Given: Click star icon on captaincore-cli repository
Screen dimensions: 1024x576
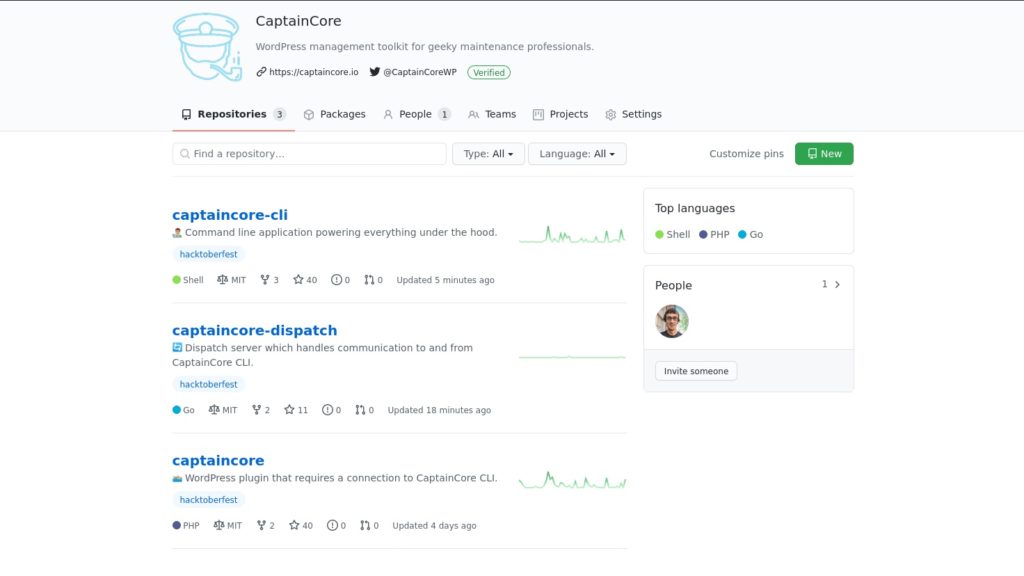Looking at the screenshot, I should pyautogui.click(x=298, y=280).
